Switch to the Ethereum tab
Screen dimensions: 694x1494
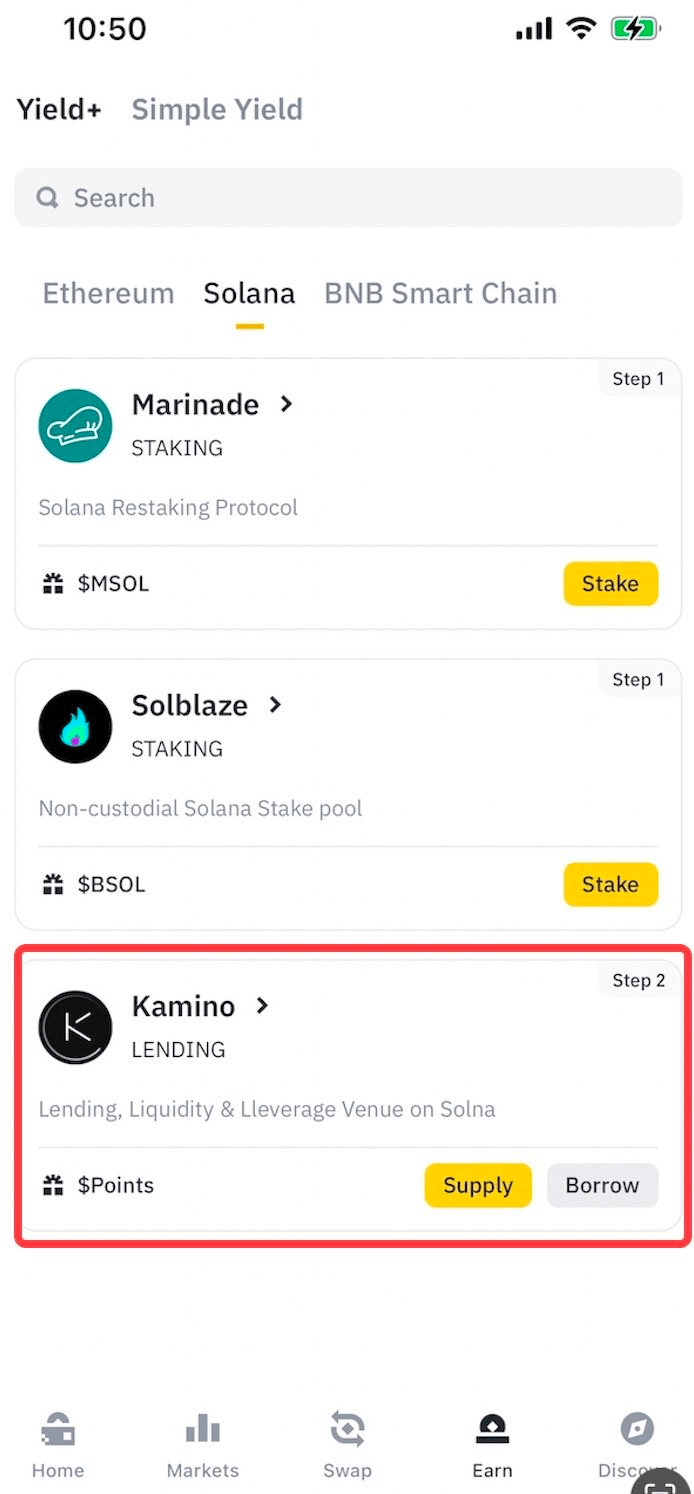[108, 293]
